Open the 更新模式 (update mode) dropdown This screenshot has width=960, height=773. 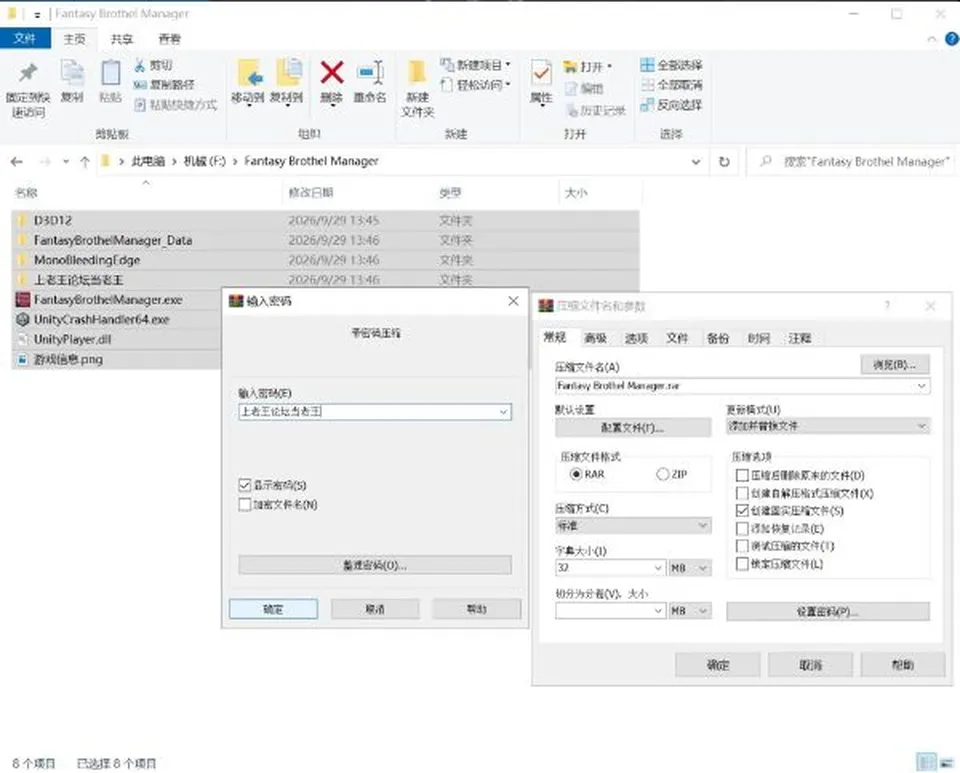828,426
